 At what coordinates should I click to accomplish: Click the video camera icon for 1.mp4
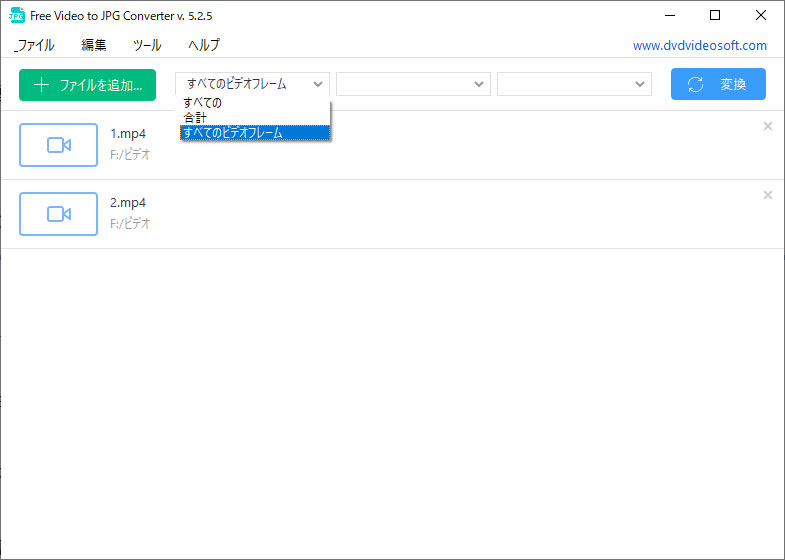(58, 145)
